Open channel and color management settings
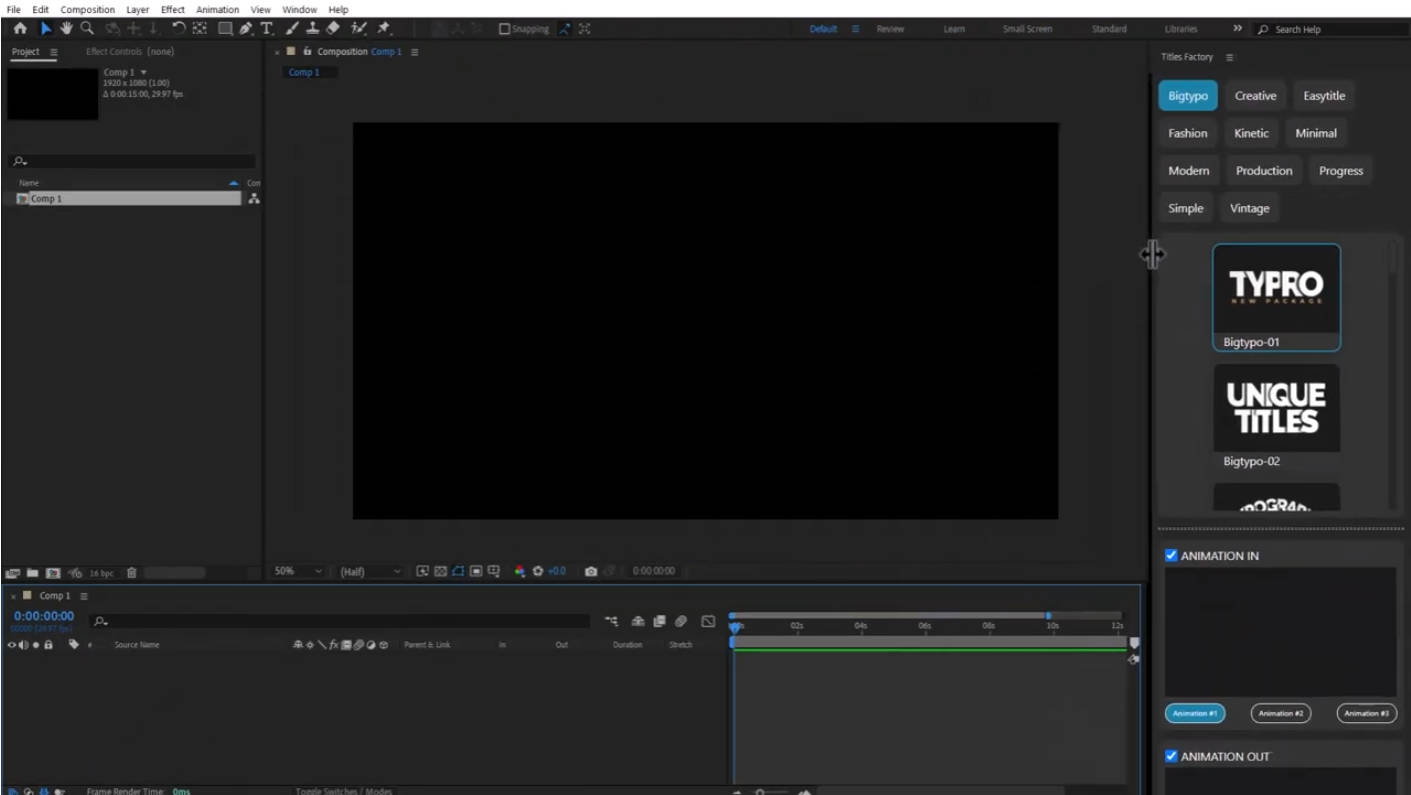The height and width of the screenshot is (795, 1411). [519, 570]
